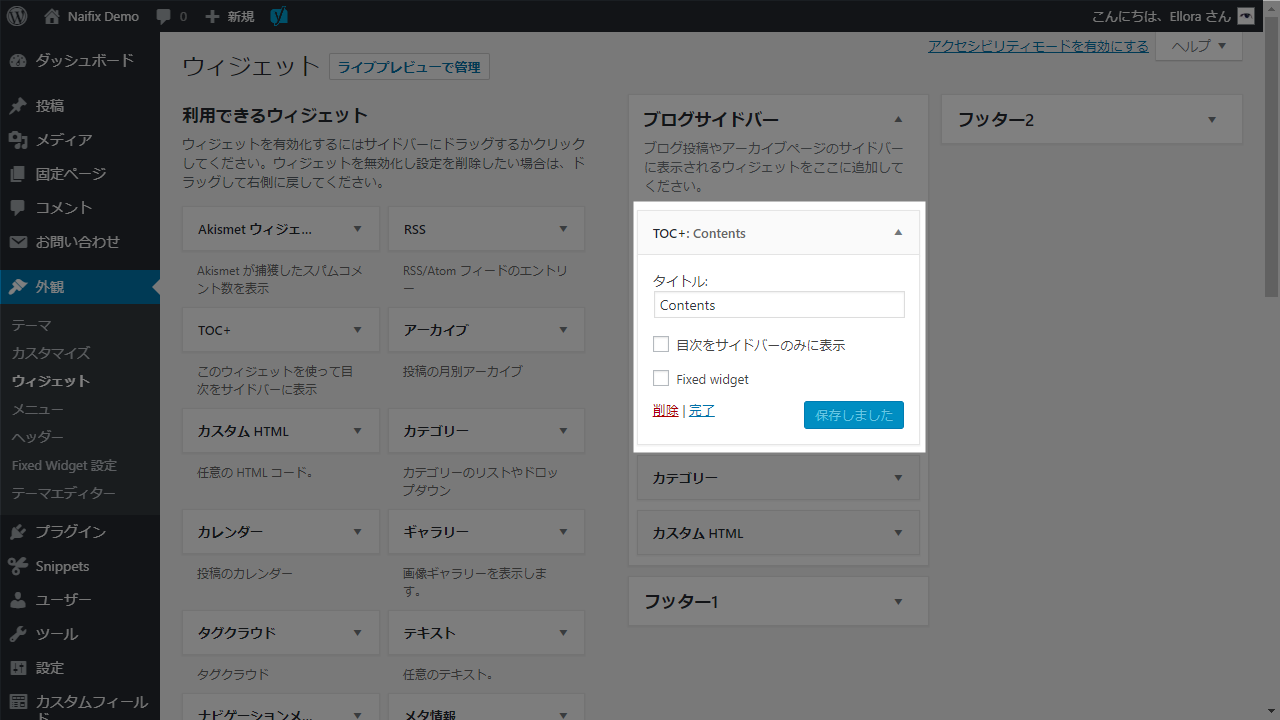
Task: Open the テーマ submenu item
Action: (x=32, y=325)
